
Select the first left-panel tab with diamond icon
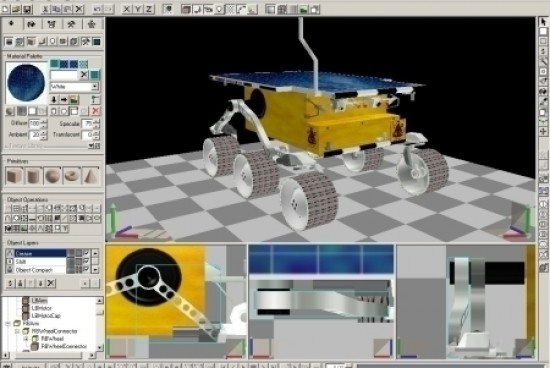(x=11, y=24)
